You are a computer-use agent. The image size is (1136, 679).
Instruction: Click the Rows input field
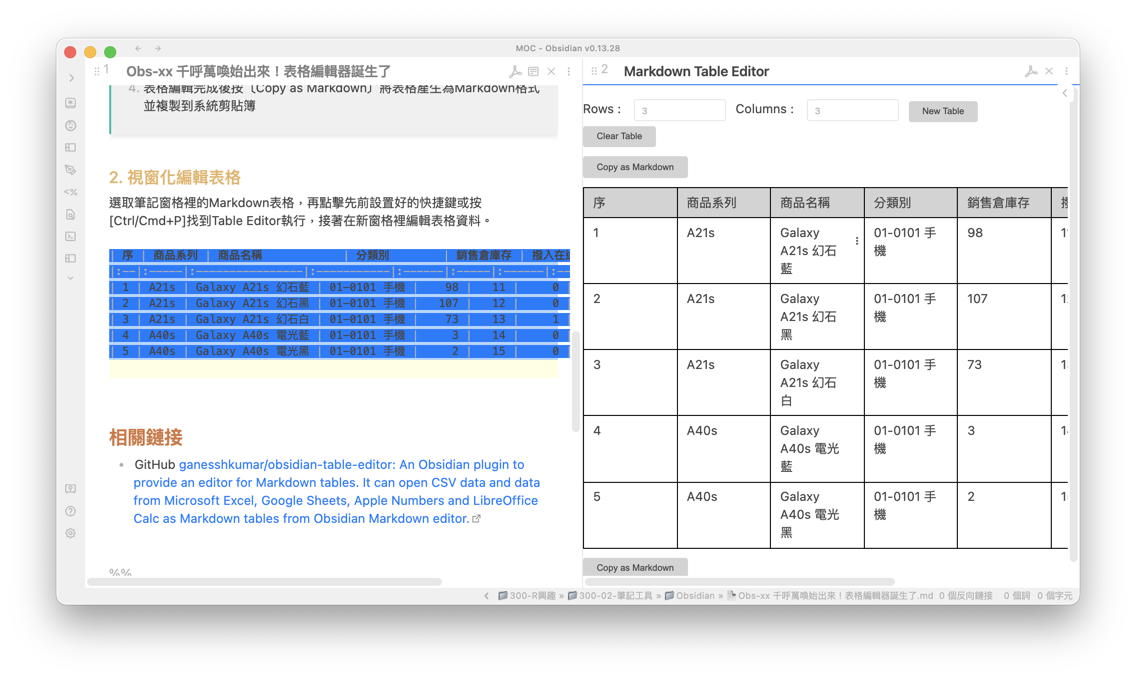point(680,110)
